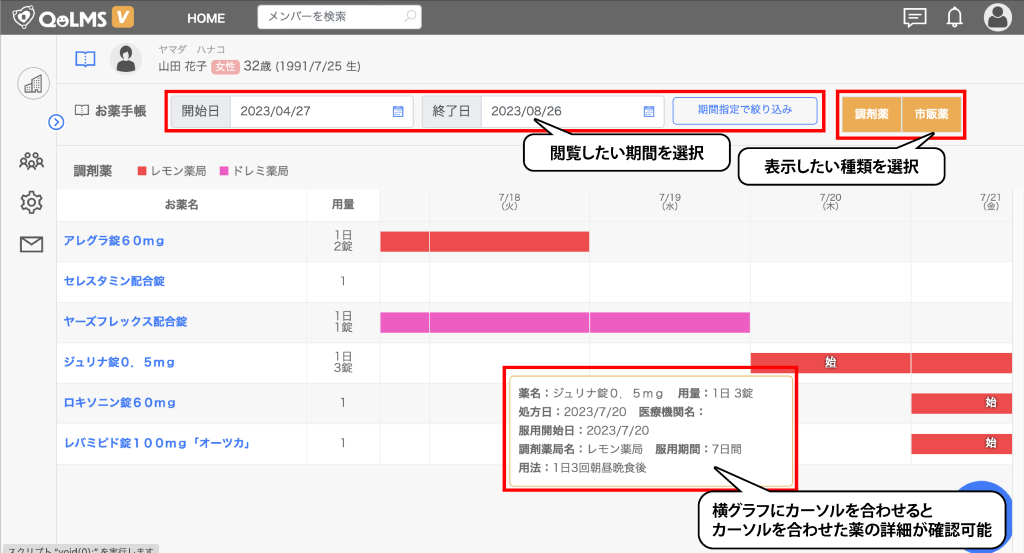
Task: Click the facility building icon in sidebar
Action: coord(33,84)
